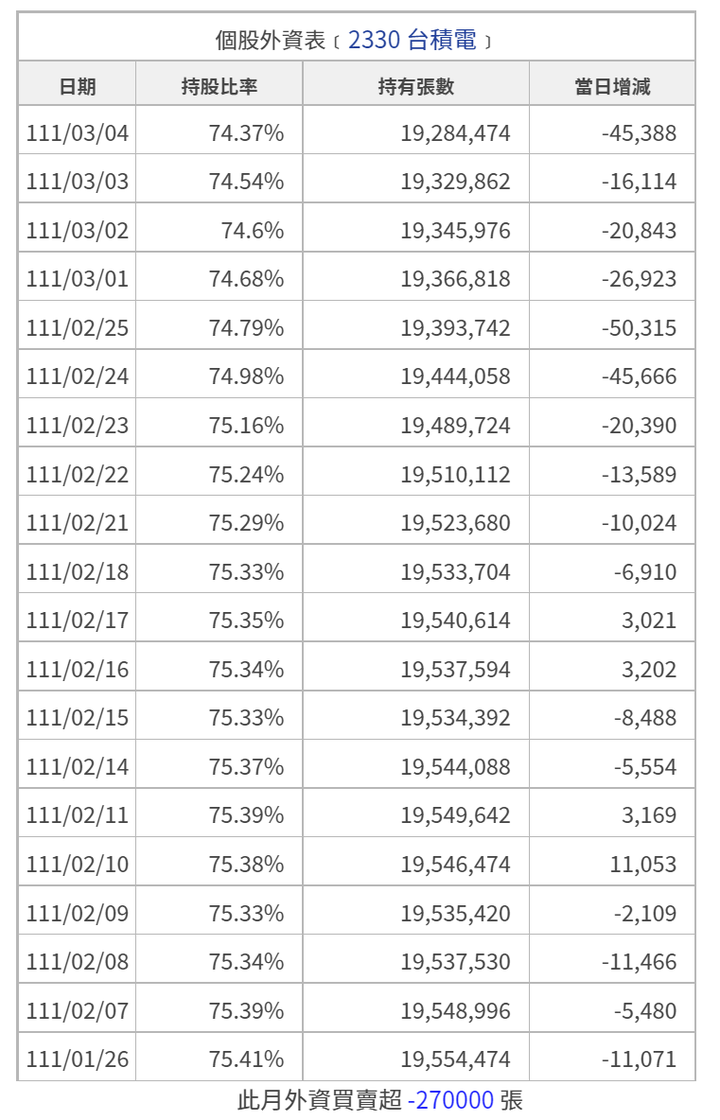Click the 日期 column header
720x1120 pixels.
click(x=77, y=86)
